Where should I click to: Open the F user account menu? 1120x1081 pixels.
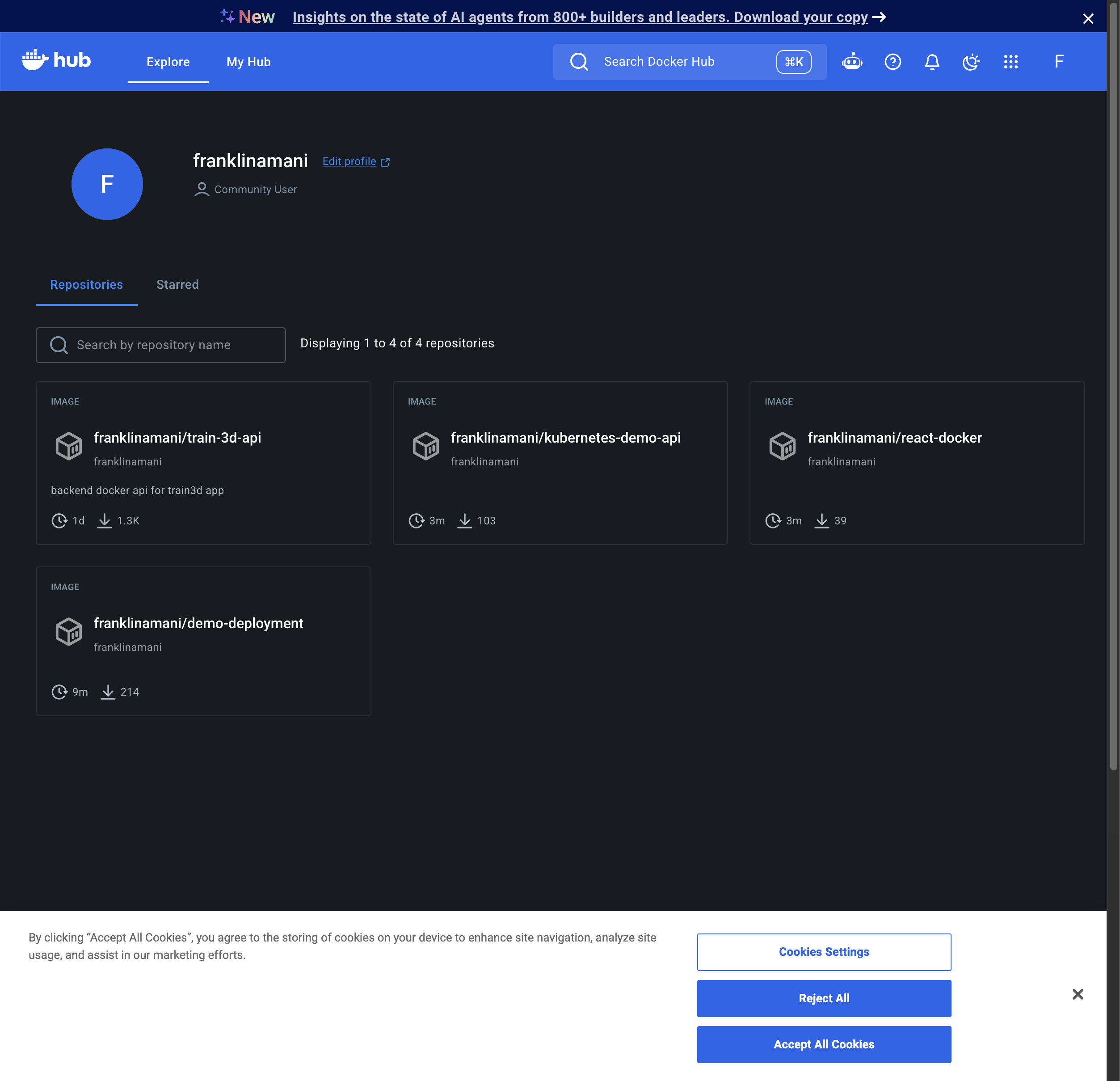coord(1058,61)
